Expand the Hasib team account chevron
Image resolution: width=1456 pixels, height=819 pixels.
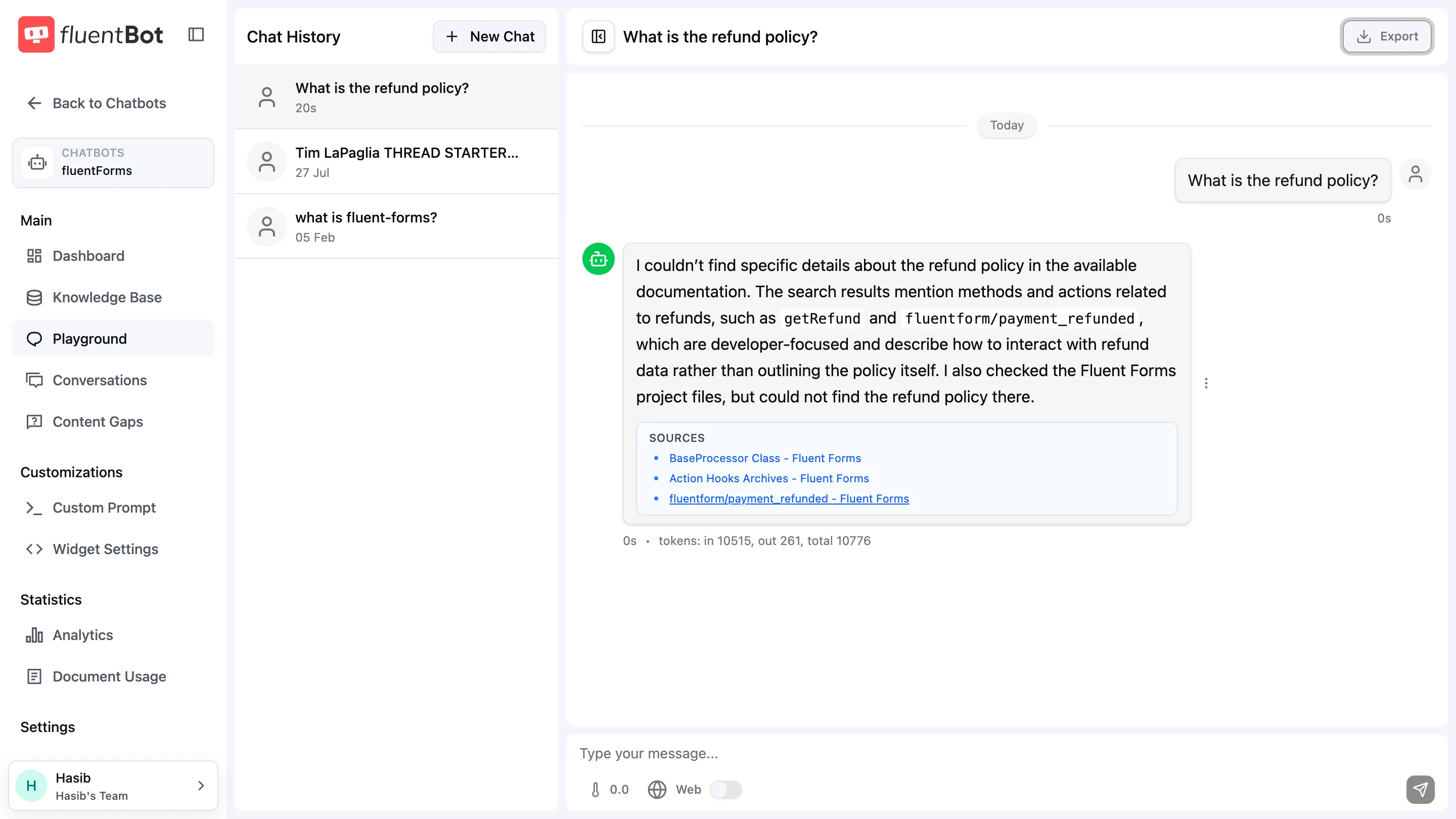[x=201, y=786]
